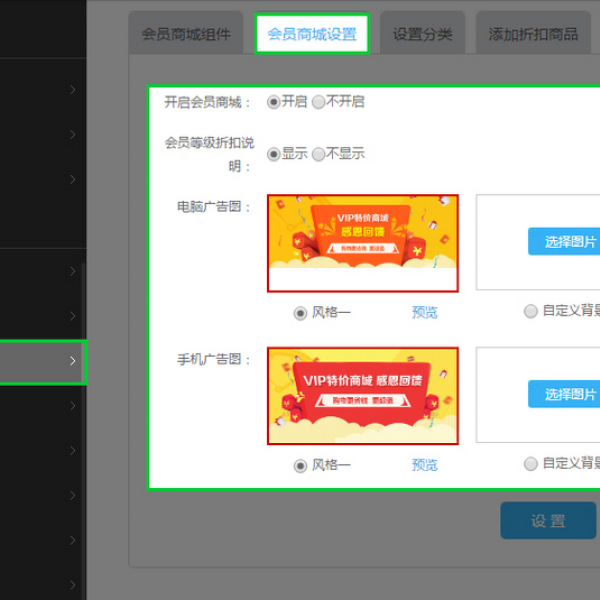Viewport: 600px width, 600px height.
Task: Click the 电脑广告图 VIP banner thumbnail
Action: tap(362, 243)
